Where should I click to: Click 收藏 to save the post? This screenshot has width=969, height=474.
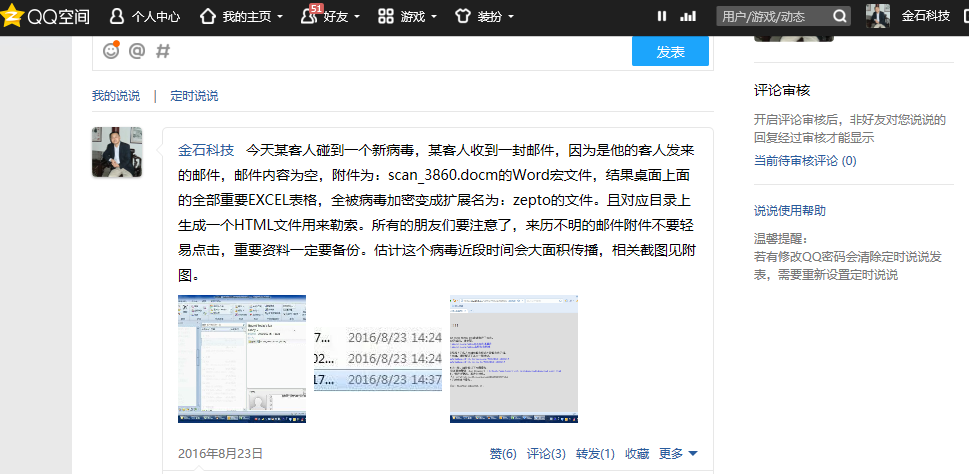pos(637,454)
